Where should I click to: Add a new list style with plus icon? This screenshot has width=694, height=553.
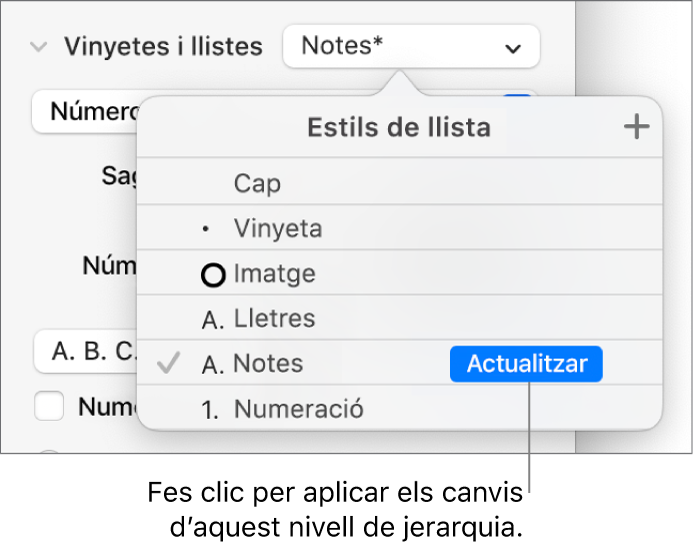636,127
